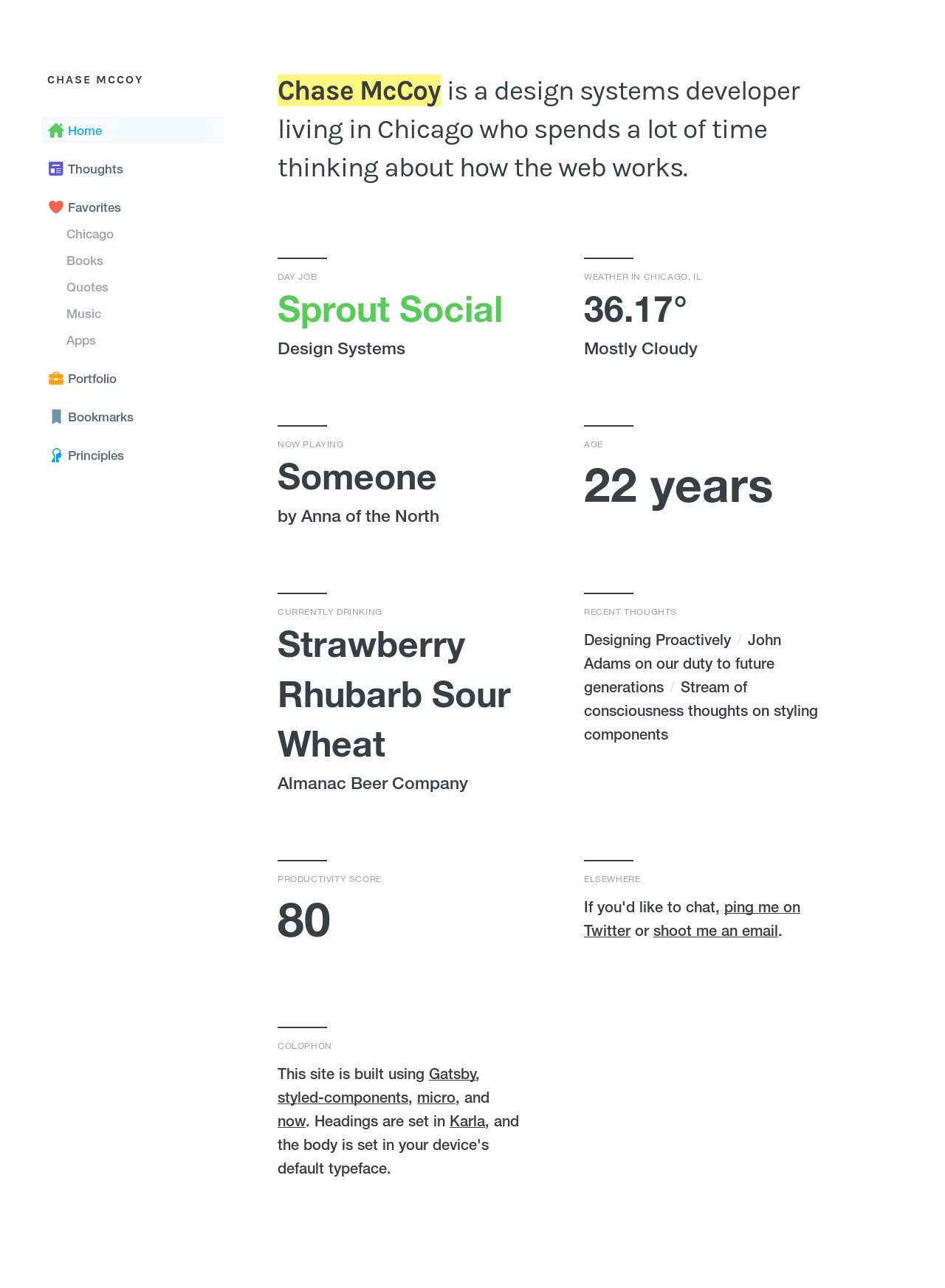Image resolution: width=945 pixels, height=1288 pixels.
Task: Navigate to Apps in sidebar
Action: click(x=81, y=340)
